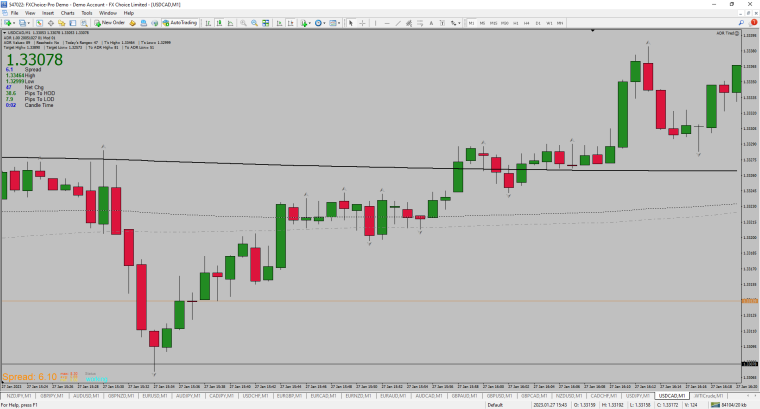Open the Tools menu

87,13
